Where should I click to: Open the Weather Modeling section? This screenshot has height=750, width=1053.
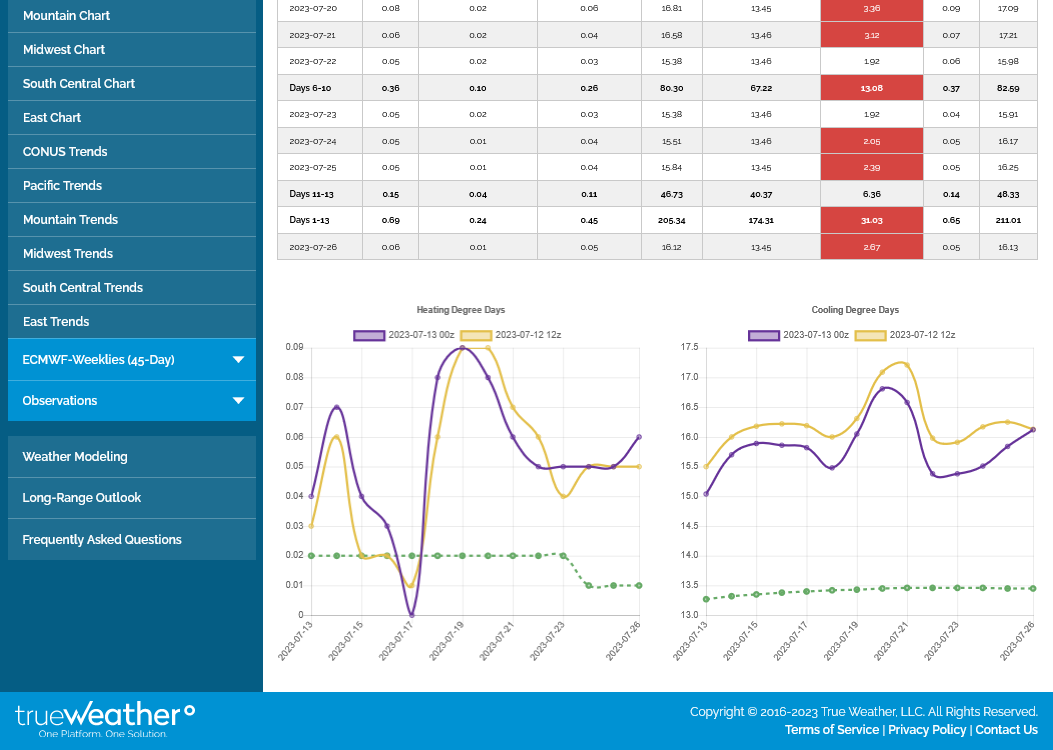point(75,457)
